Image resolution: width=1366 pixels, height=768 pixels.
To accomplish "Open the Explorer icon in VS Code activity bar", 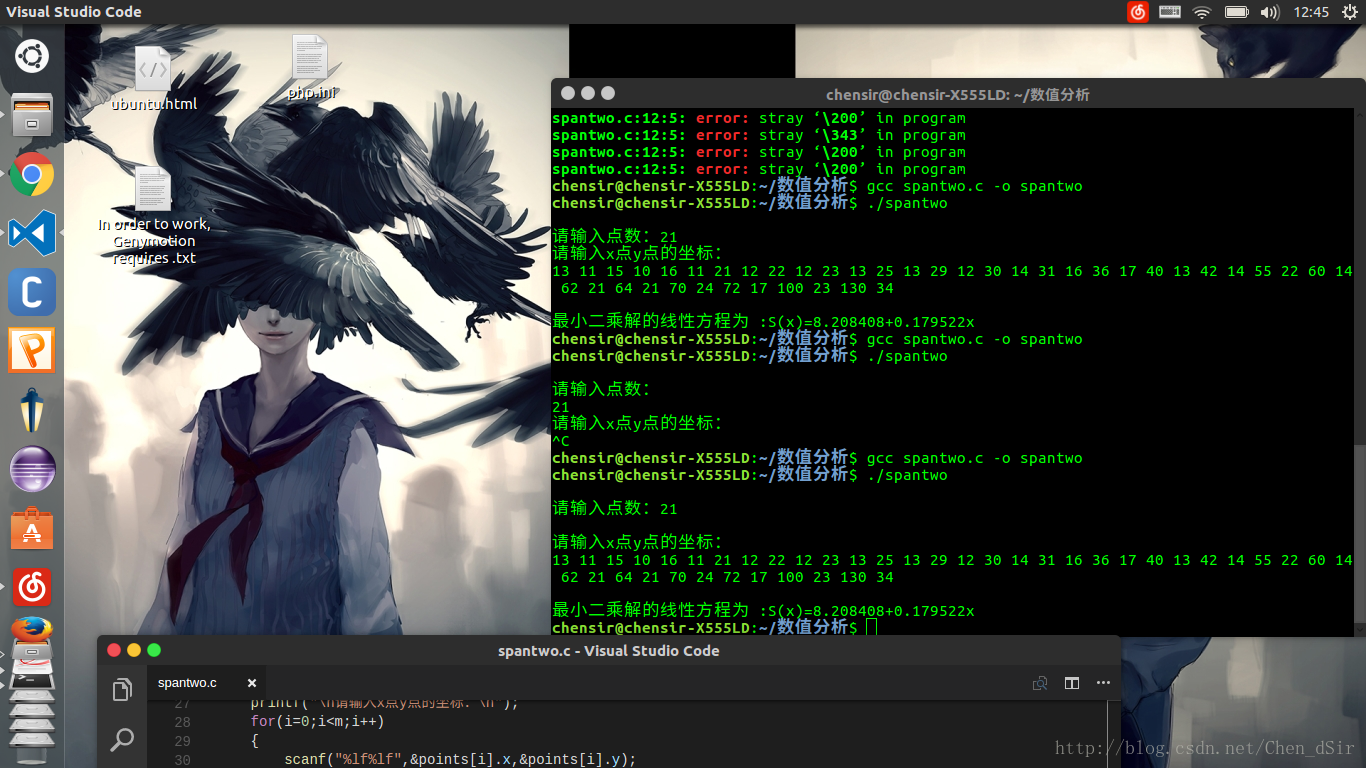I will (122, 689).
